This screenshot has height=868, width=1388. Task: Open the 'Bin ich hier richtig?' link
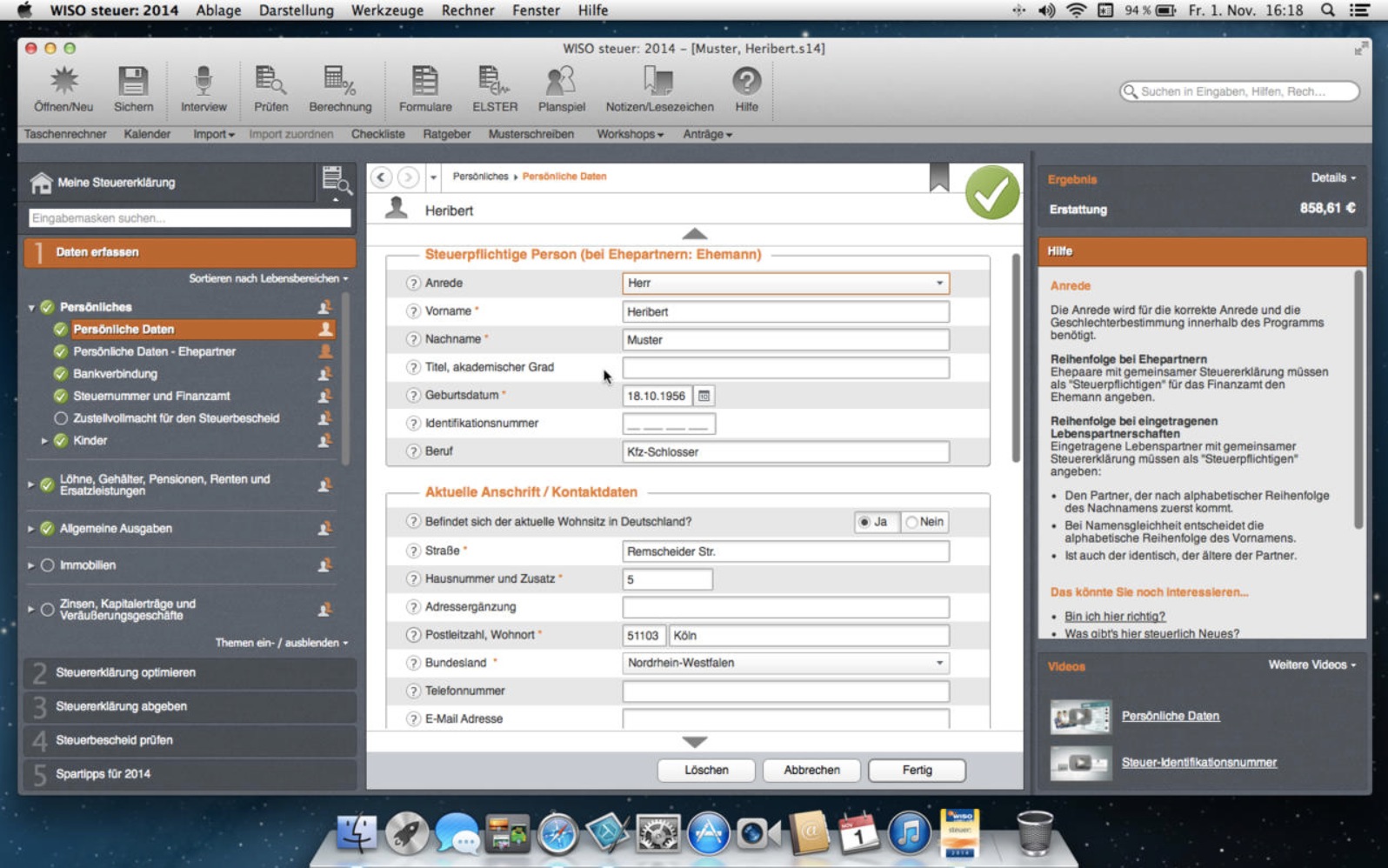(1115, 616)
